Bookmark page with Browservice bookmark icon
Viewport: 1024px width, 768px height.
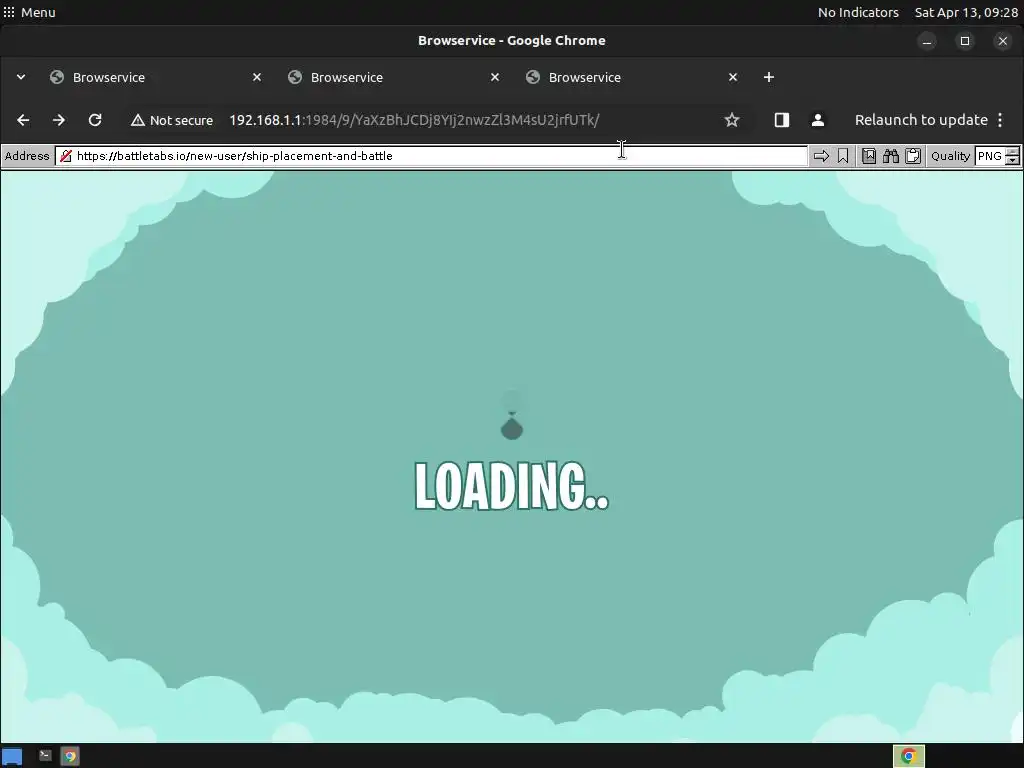point(843,156)
